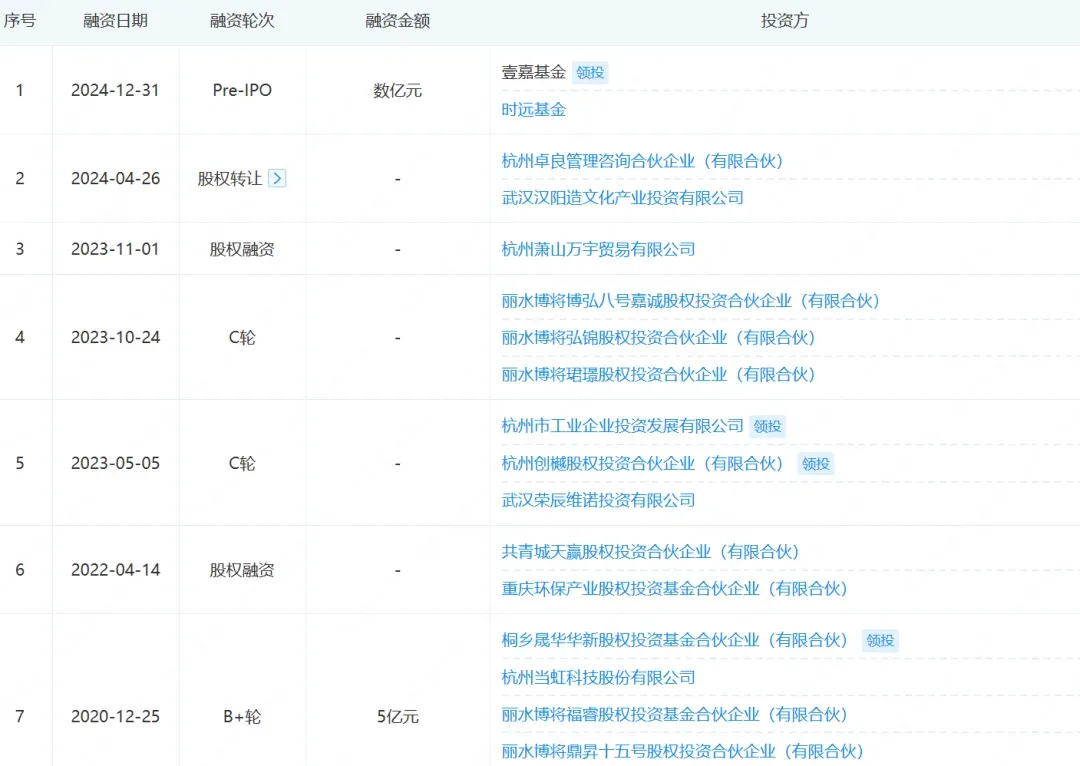
Task: Click 领投 tag beside 杭州市工业企业投资发展有限公司
Action: pyautogui.click(x=767, y=426)
